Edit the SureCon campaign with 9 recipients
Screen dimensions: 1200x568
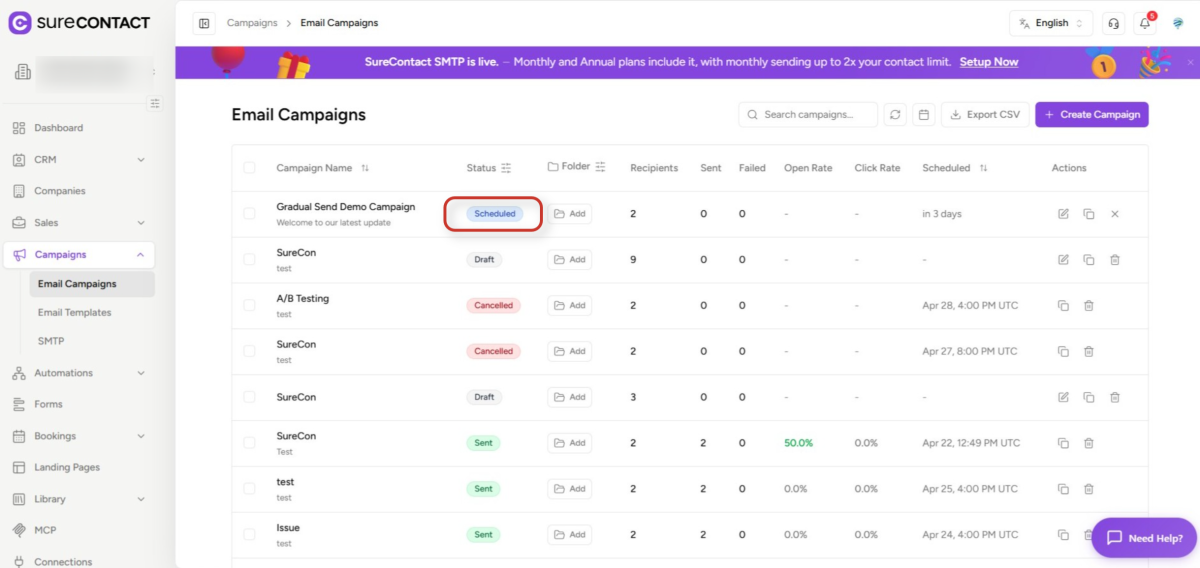click(x=1063, y=260)
